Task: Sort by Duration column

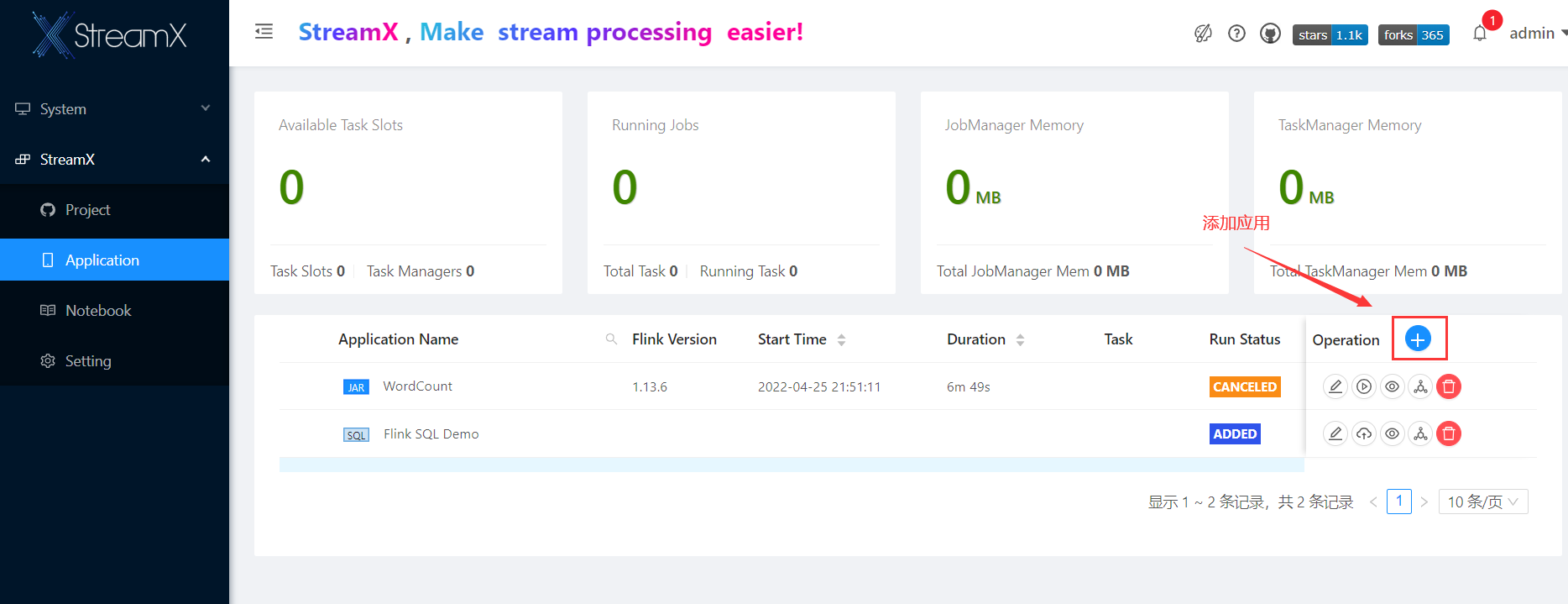Action: 1020,339
